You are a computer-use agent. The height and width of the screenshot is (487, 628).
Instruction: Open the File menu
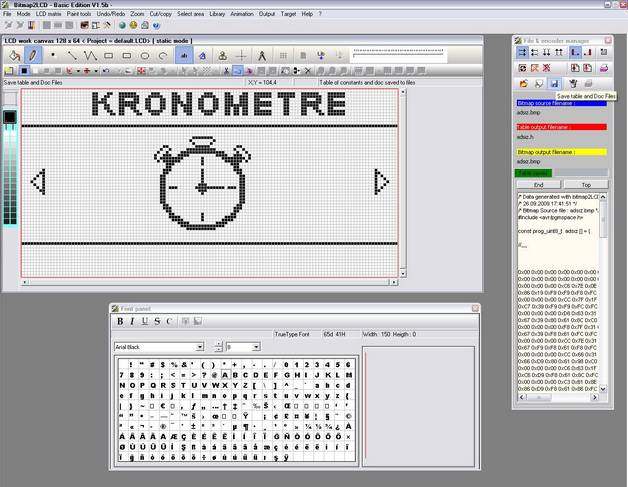click(7, 14)
